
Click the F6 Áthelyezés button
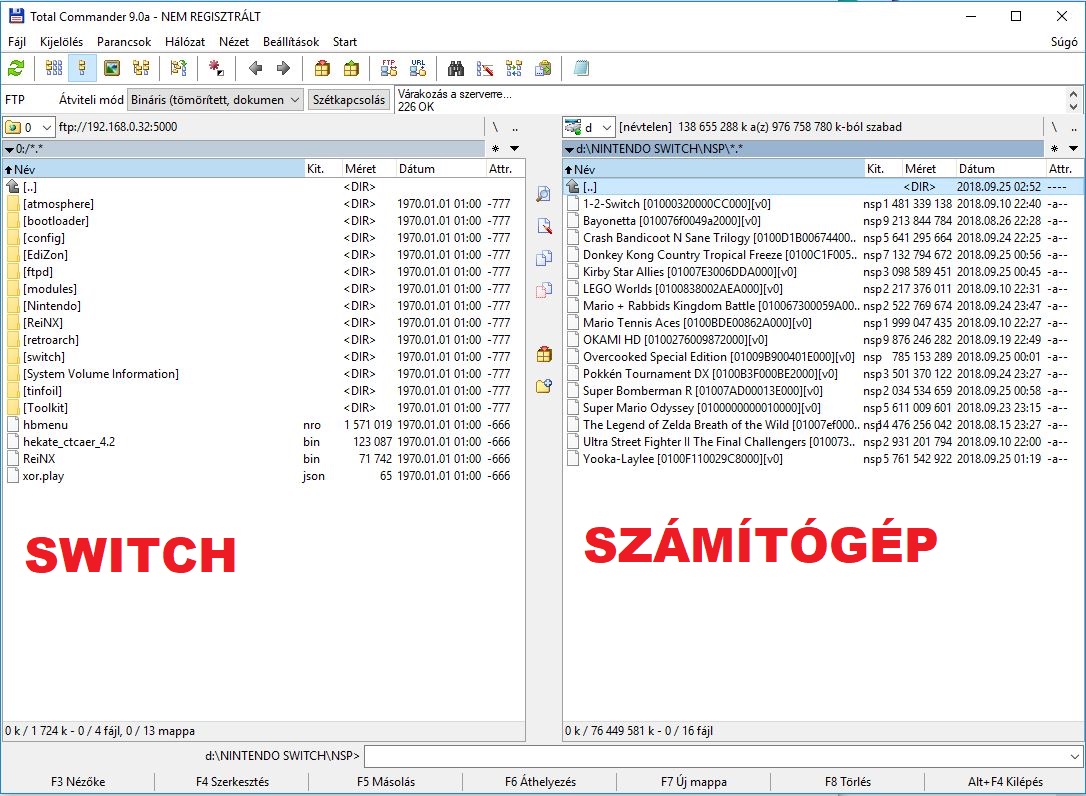(540, 781)
